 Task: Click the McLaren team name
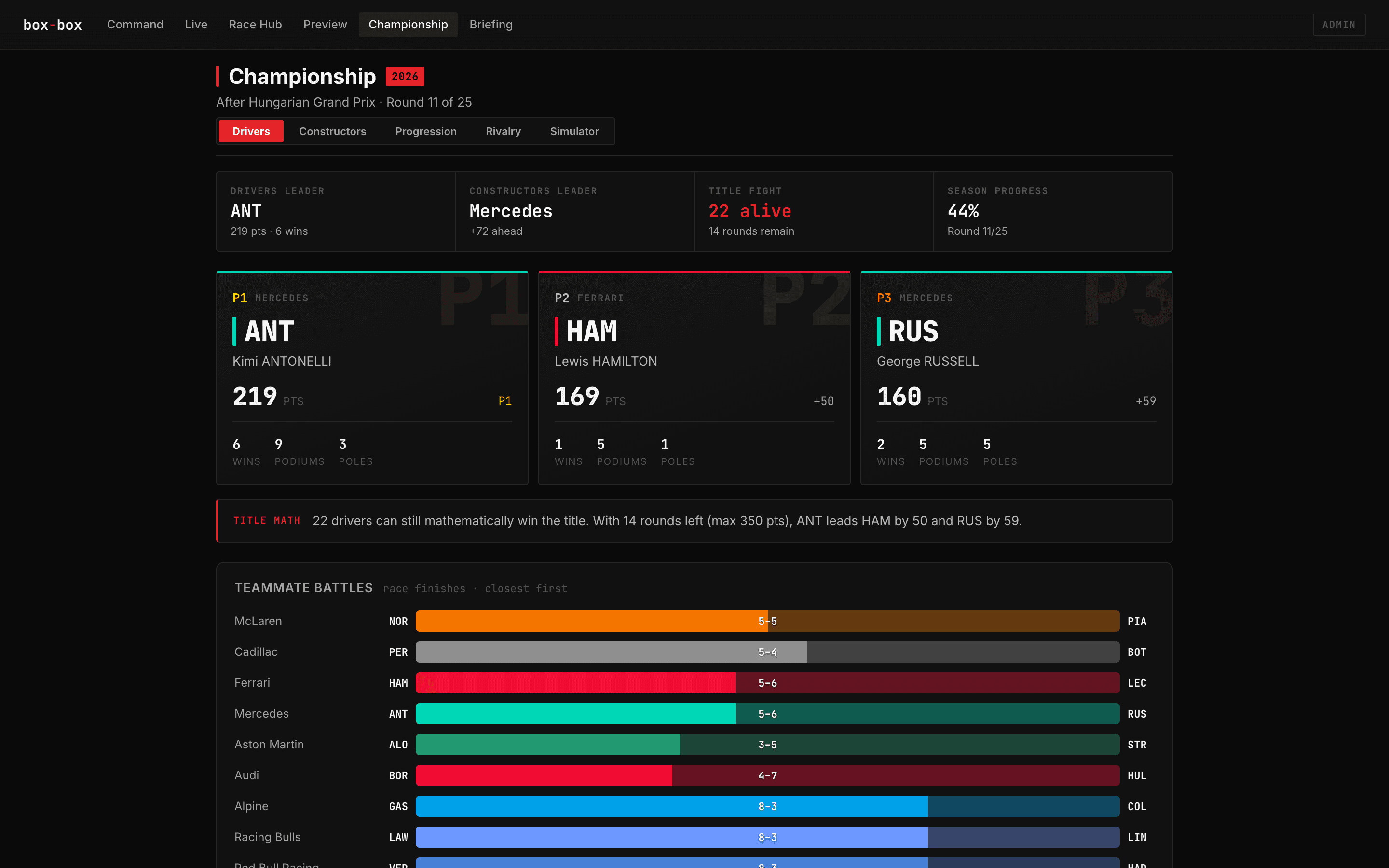pyautogui.click(x=259, y=621)
